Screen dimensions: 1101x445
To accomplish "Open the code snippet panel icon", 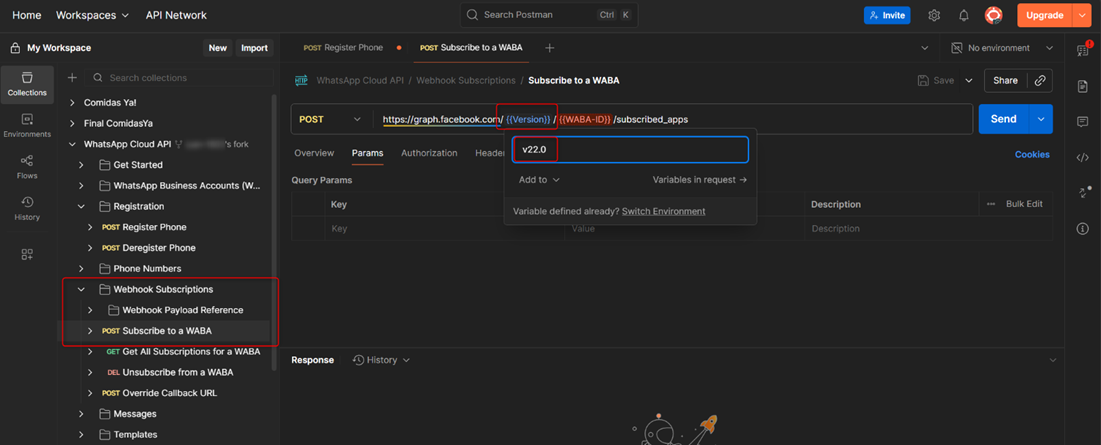I will [x=1083, y=157].
